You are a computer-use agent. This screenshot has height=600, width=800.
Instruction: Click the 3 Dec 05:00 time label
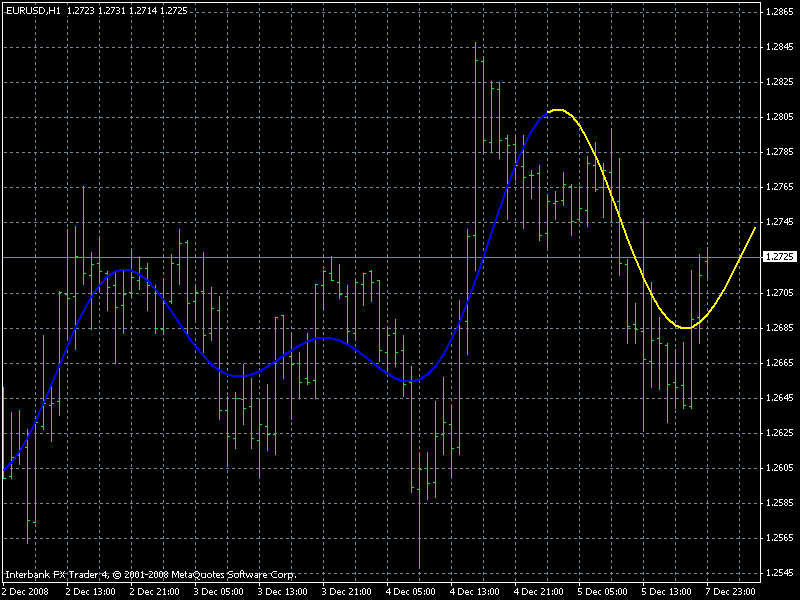point(218,591)
